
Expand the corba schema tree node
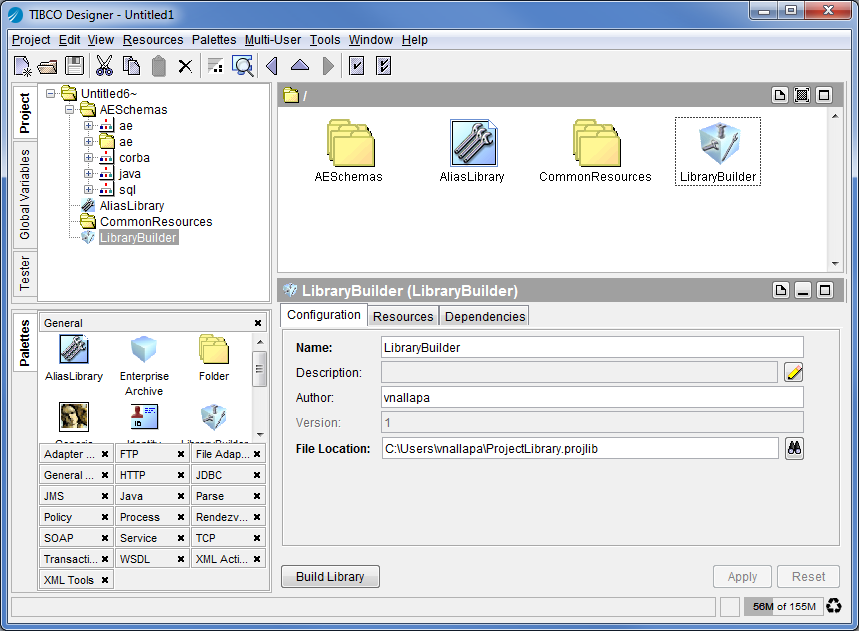89,158
